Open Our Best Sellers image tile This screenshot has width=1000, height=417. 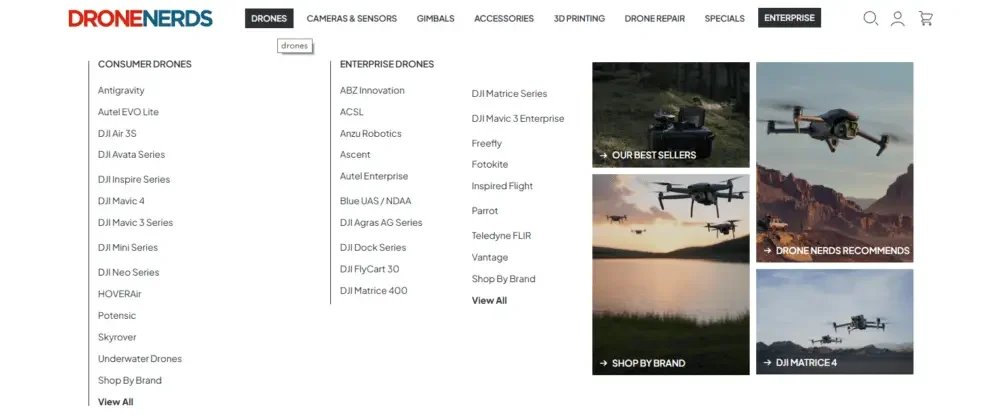click(x=671, y=115)
